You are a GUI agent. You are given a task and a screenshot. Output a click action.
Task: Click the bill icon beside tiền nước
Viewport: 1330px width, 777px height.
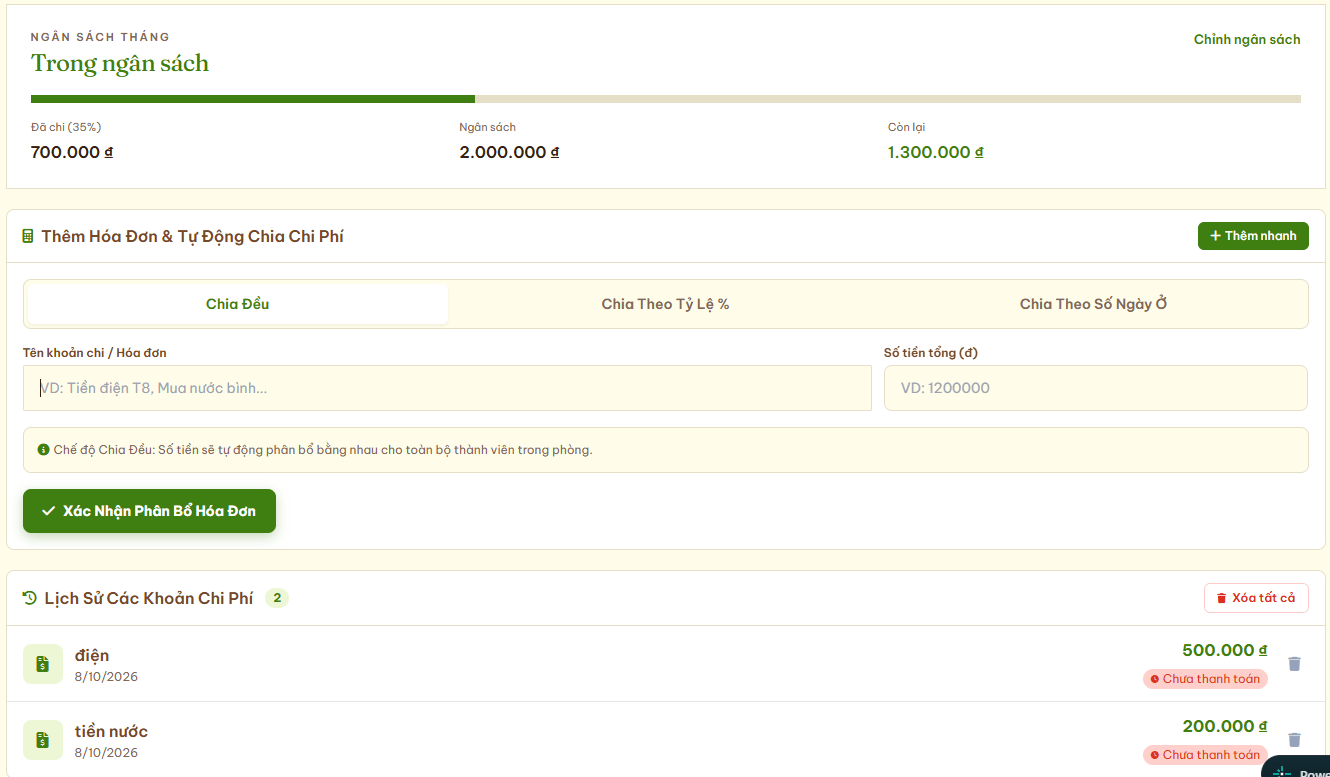point(43,740)
